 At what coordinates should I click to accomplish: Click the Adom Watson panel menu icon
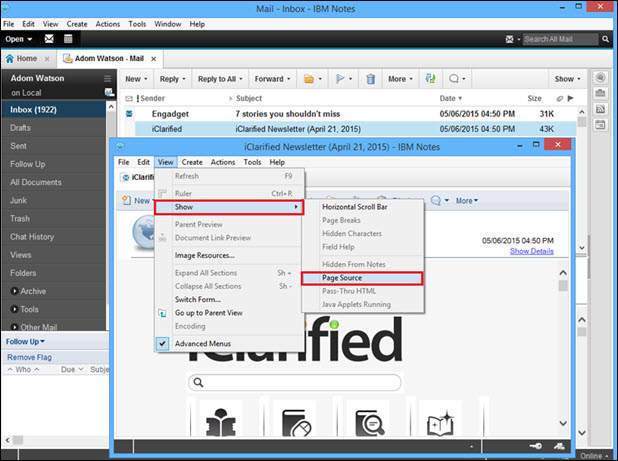[x=108, y=78]
